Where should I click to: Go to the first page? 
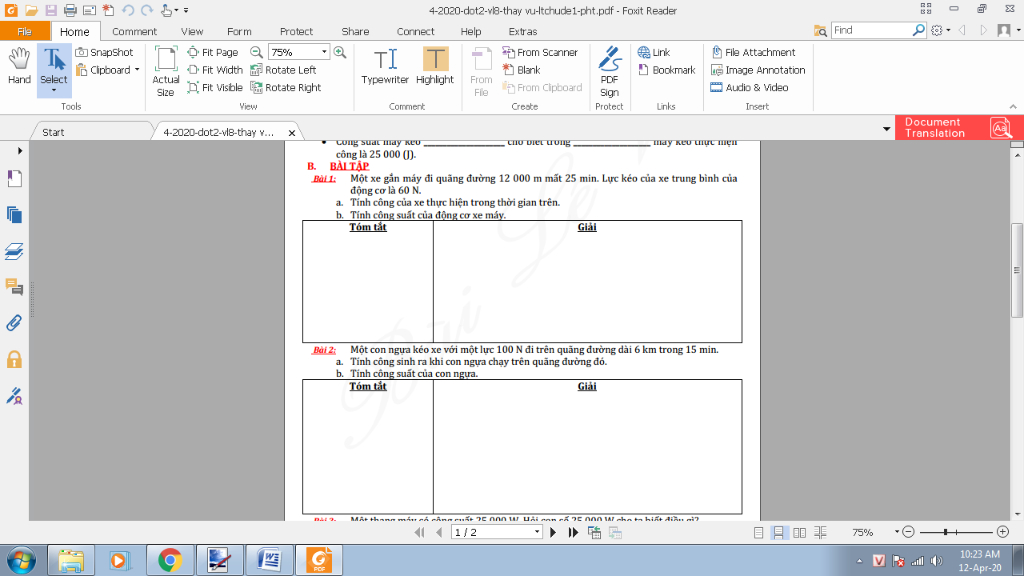(x=419, y=532)
